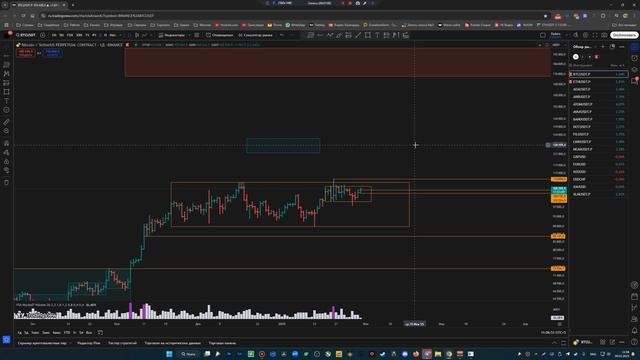The image size is (640, 360).
Task: Select the ruler measure tool
Action: (x=7, y=122)
